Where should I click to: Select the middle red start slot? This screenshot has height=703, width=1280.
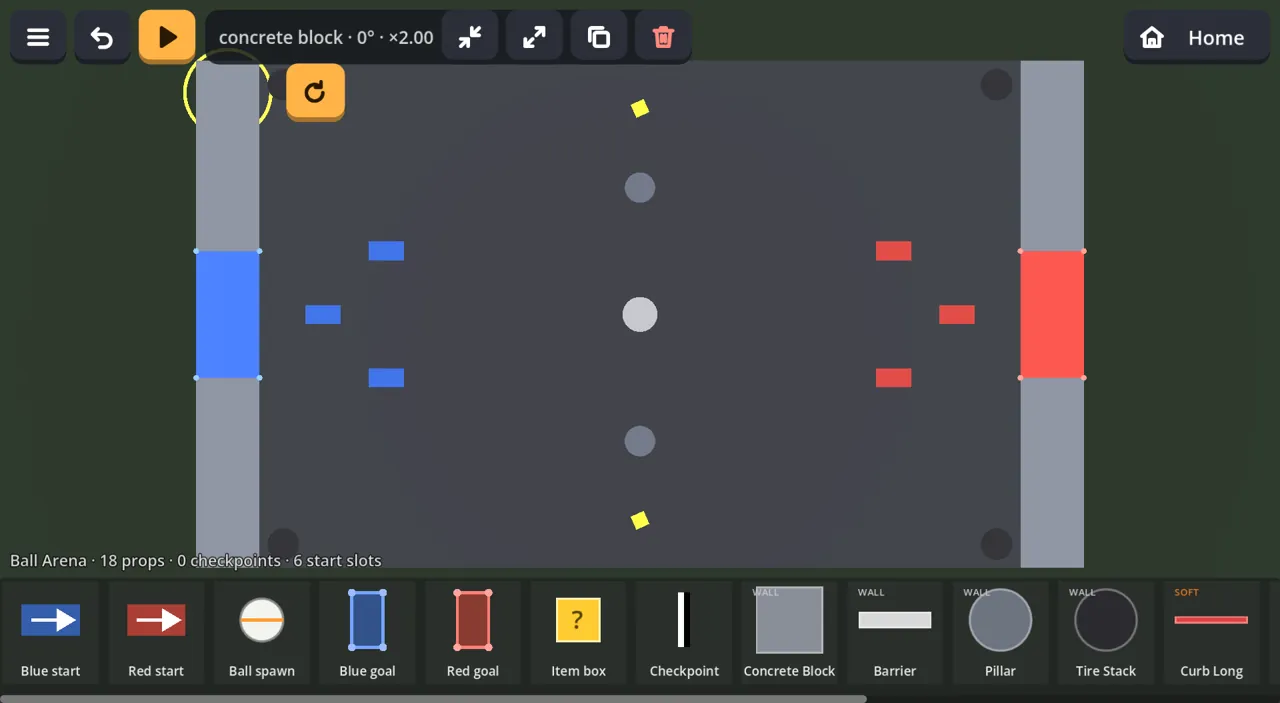(957, 314)
